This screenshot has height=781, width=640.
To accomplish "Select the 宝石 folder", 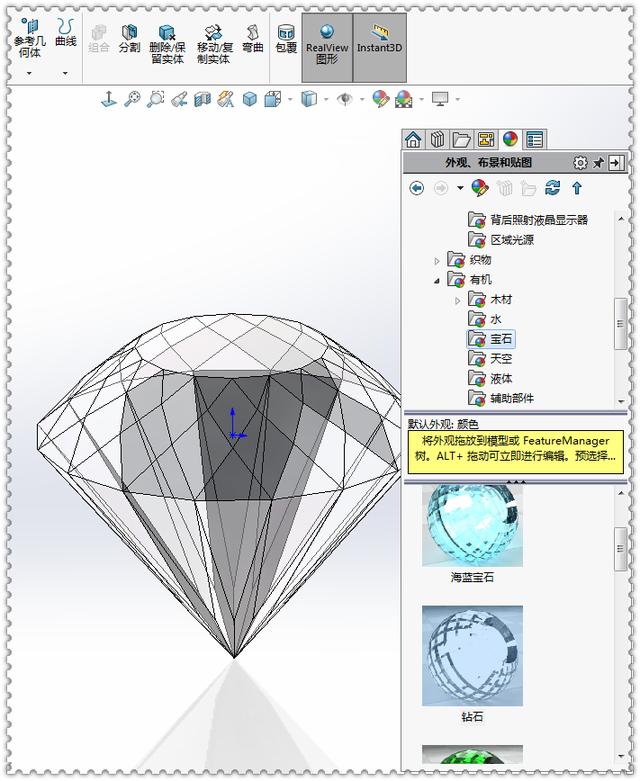I will (x=491, y=339).
